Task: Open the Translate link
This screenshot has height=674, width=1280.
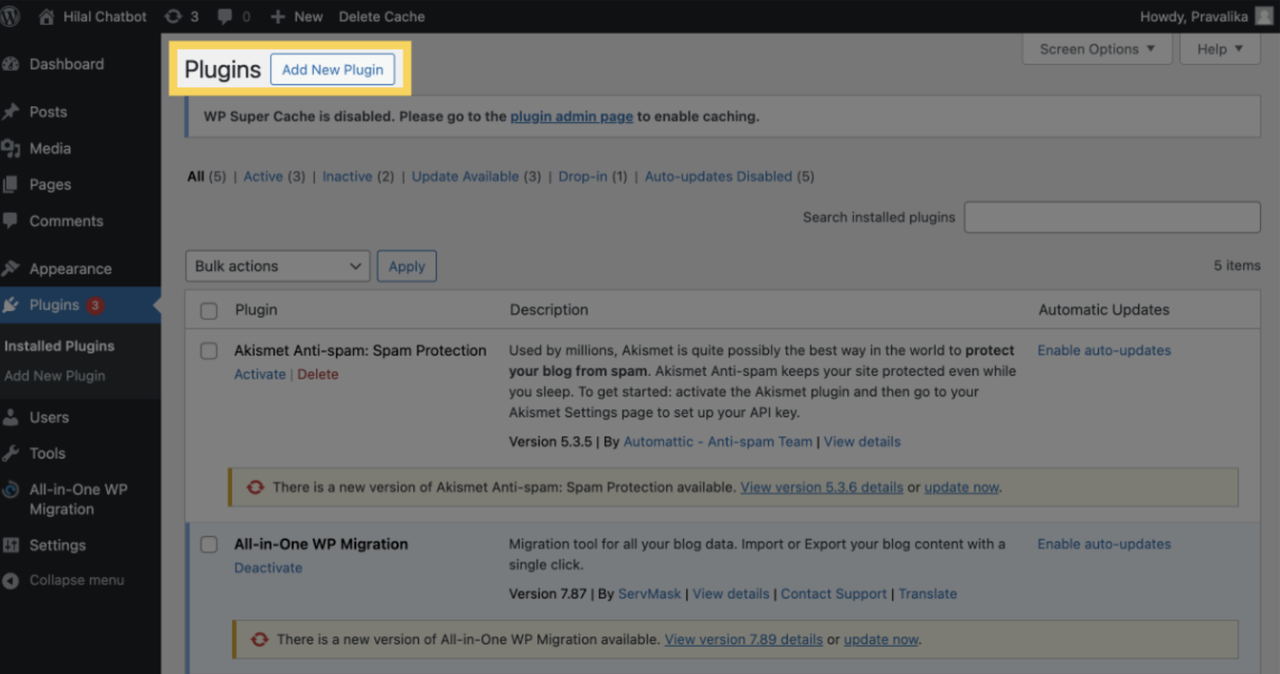Action: pyautogui.click(x=928, y=593)
